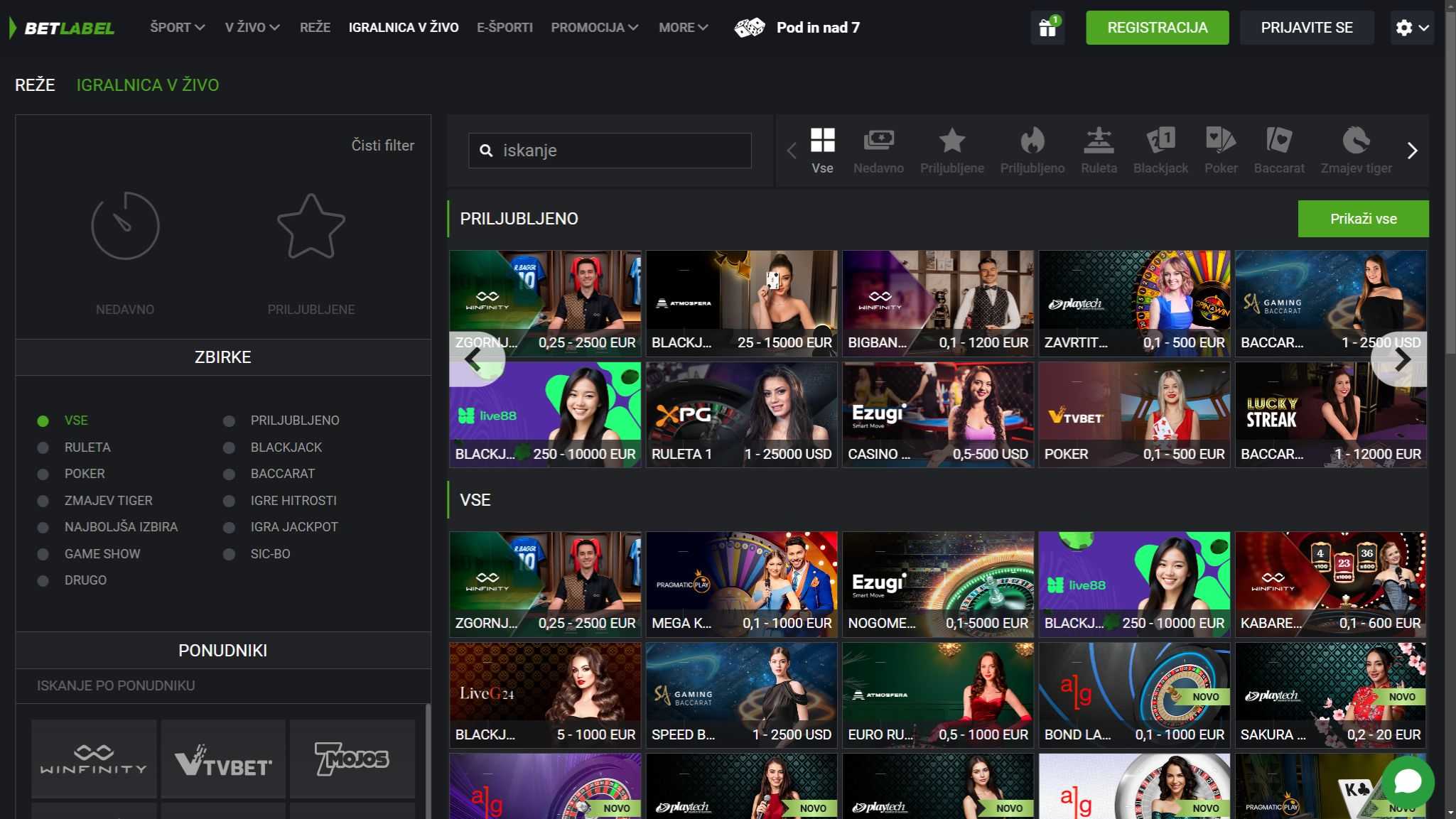Select the Blackjack category icon

[x=1160, y=151]
